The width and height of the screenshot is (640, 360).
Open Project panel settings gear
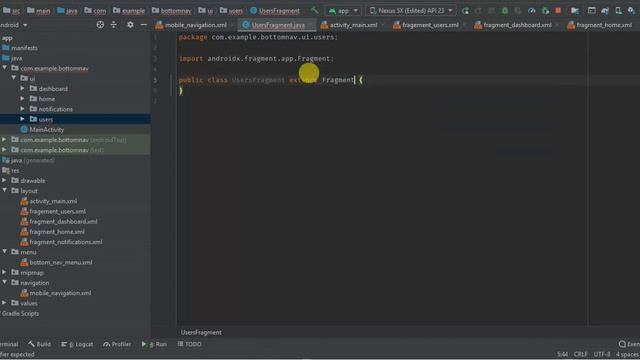[x=130, y=25]
